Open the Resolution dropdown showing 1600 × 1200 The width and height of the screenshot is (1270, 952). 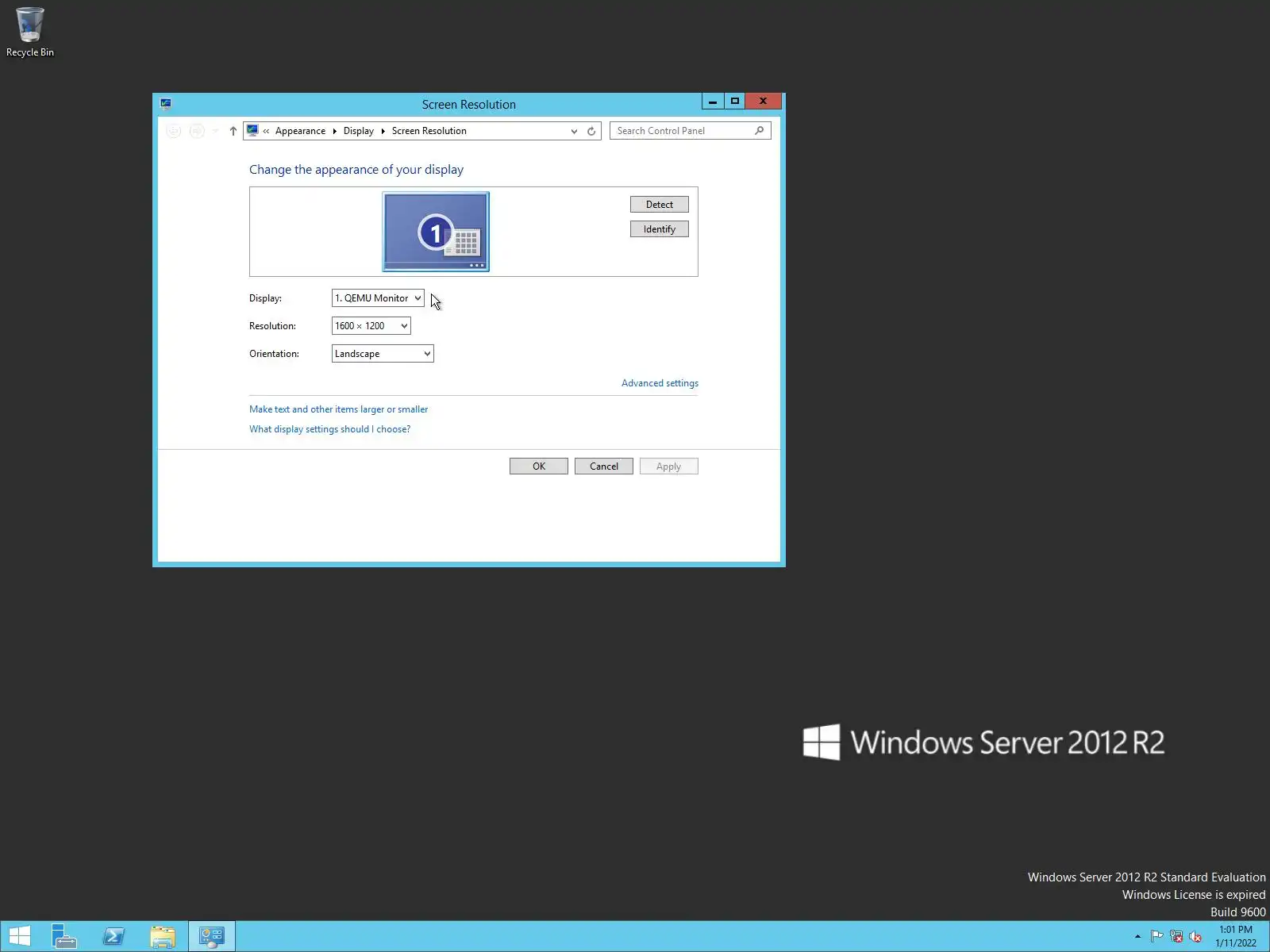point(371,326)
